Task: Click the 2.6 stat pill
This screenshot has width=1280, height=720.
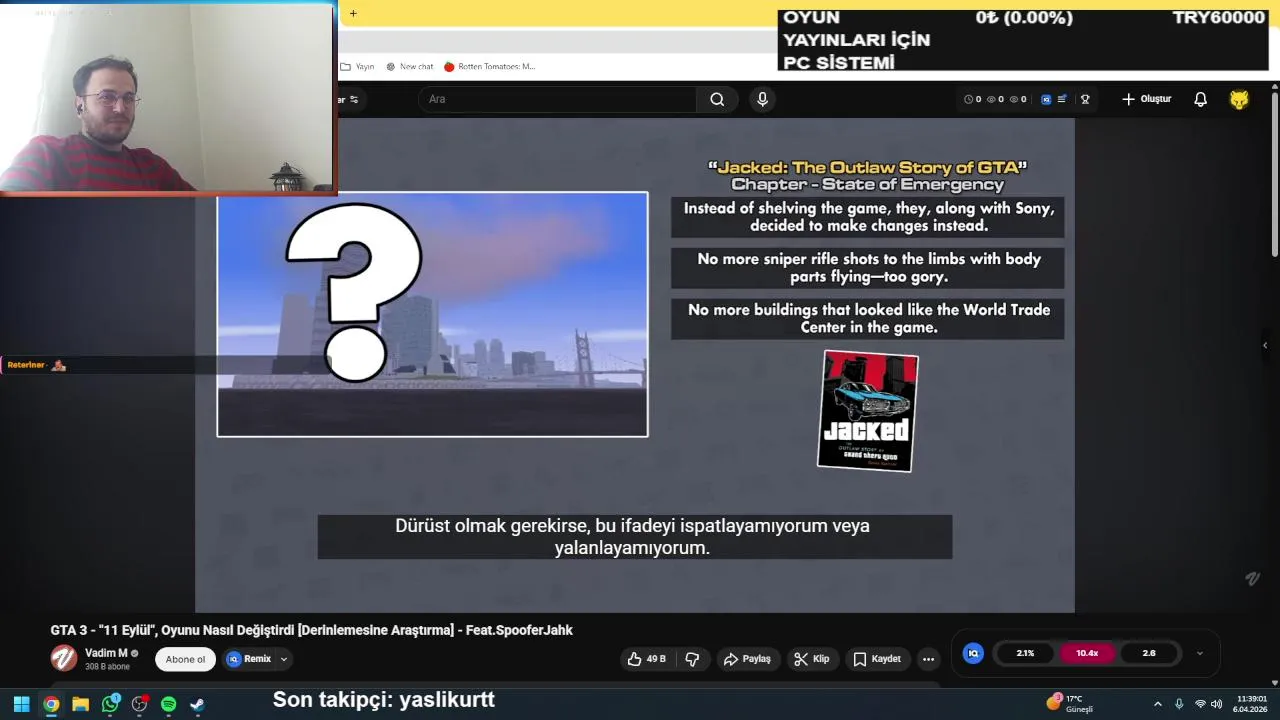Action: coord(1149,653)
